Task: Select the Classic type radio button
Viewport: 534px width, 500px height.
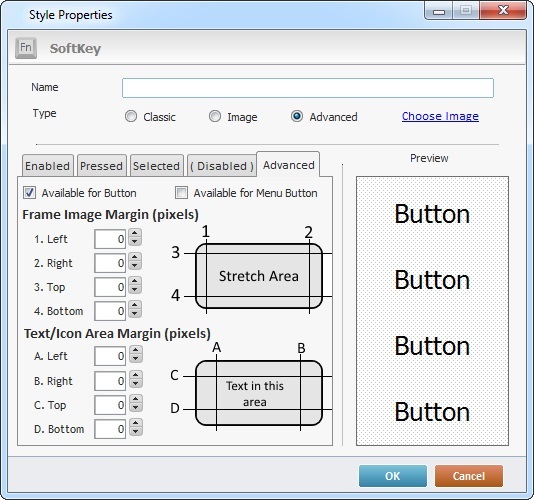Action: (131, 116)
